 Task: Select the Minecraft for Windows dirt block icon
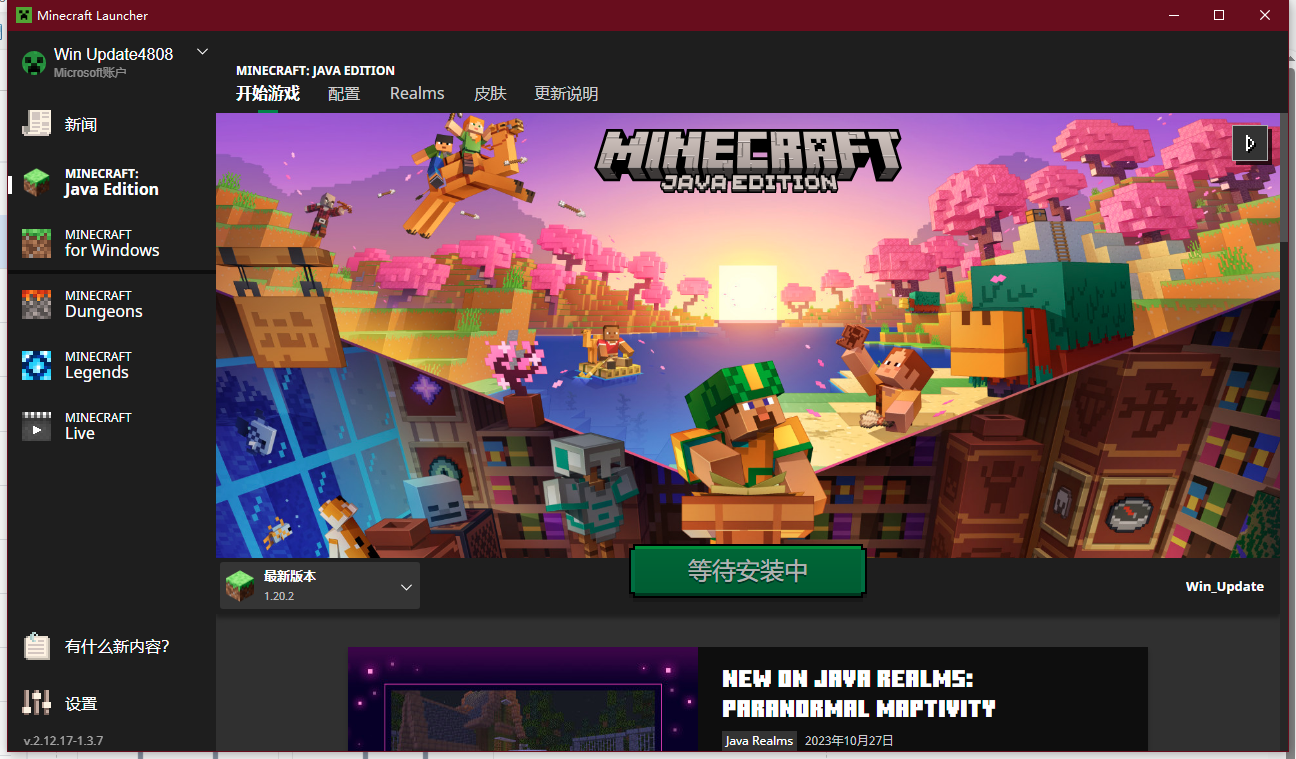coord(37,243)
